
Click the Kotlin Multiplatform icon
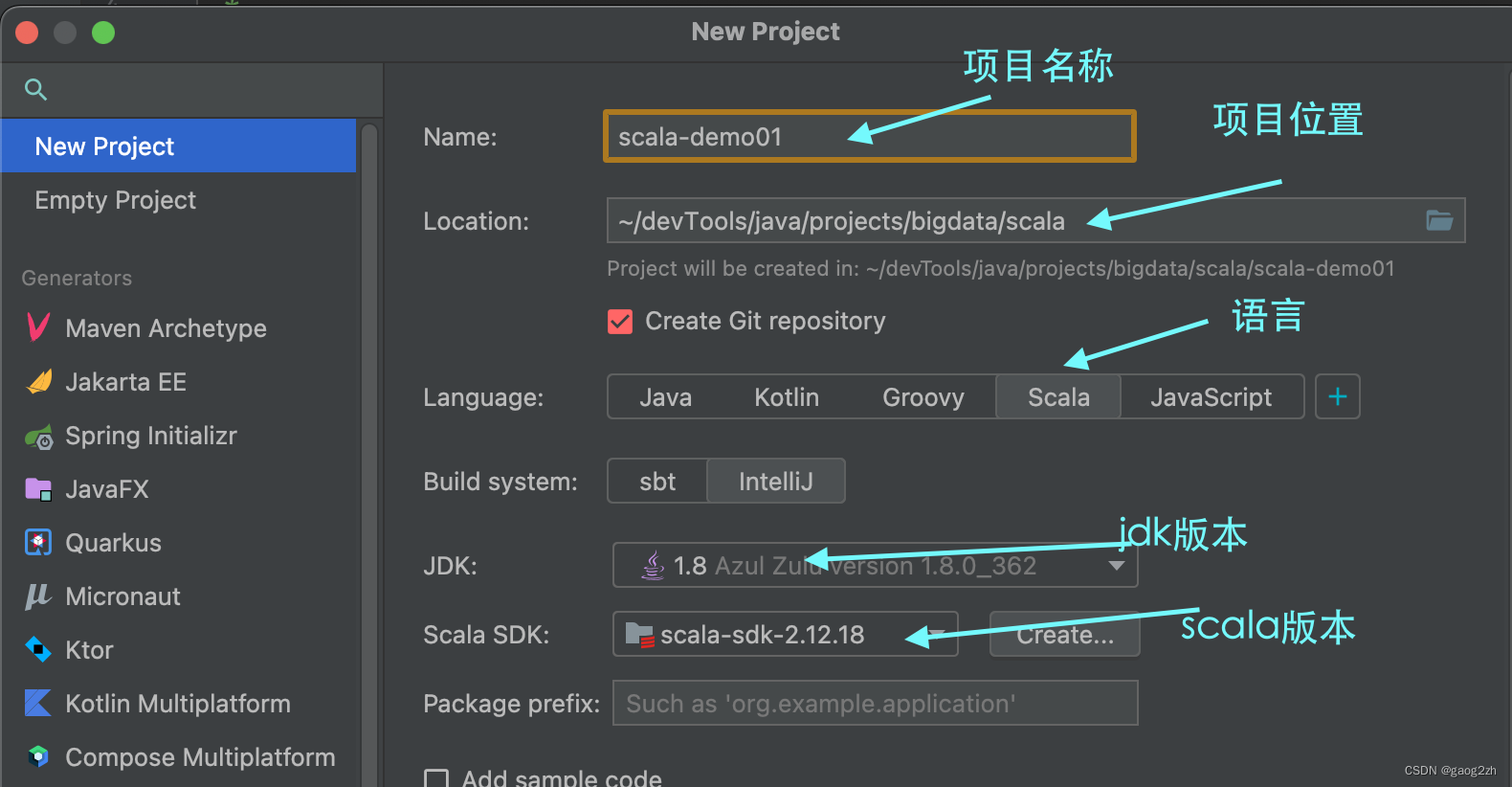(37, 704)
